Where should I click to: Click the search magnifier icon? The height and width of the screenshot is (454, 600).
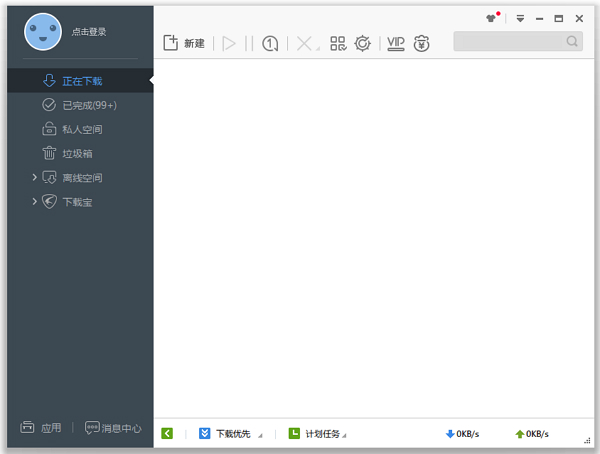[x=572, y=41]
